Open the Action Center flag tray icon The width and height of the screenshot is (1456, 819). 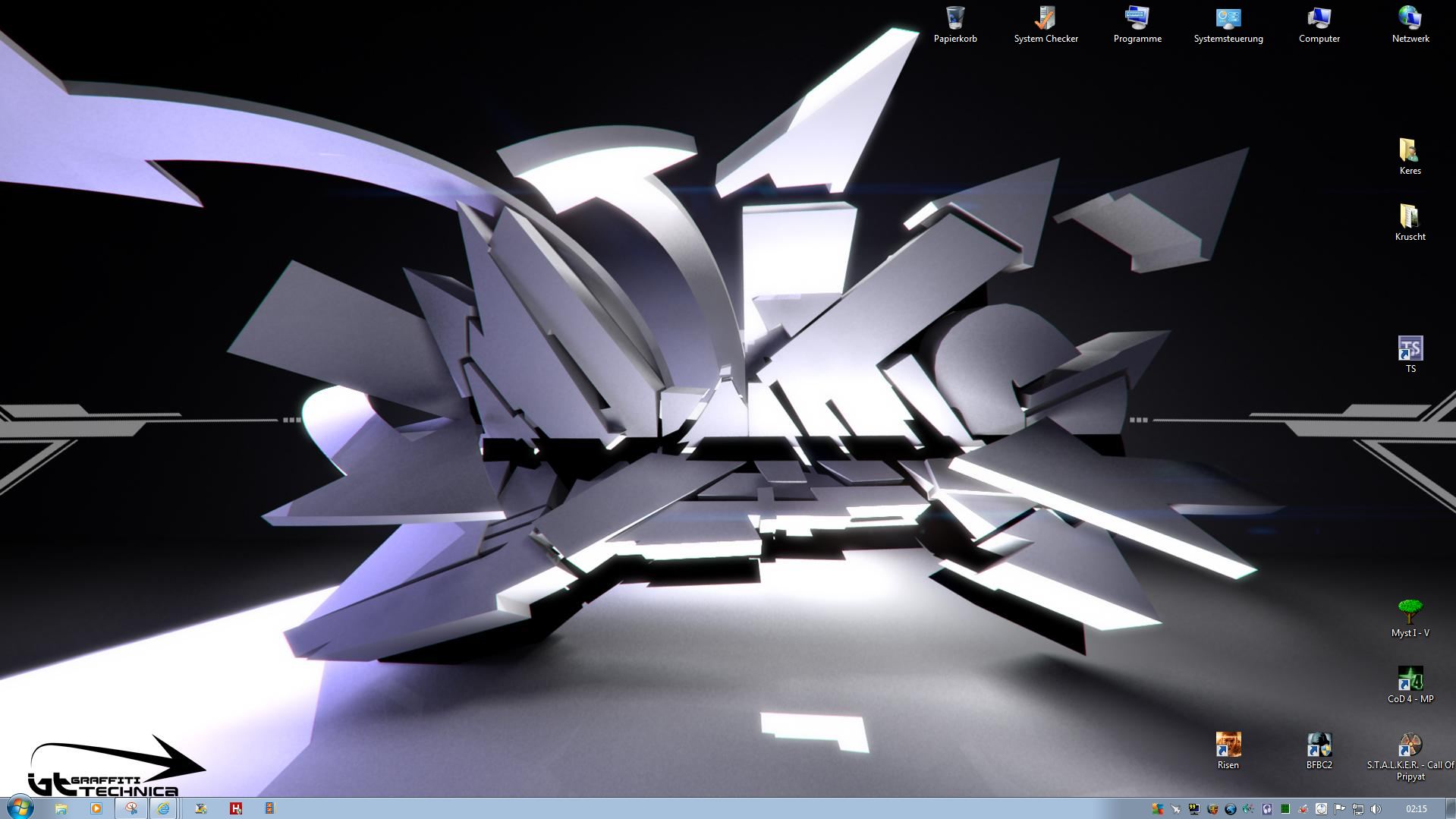[x=1339, y=809]
